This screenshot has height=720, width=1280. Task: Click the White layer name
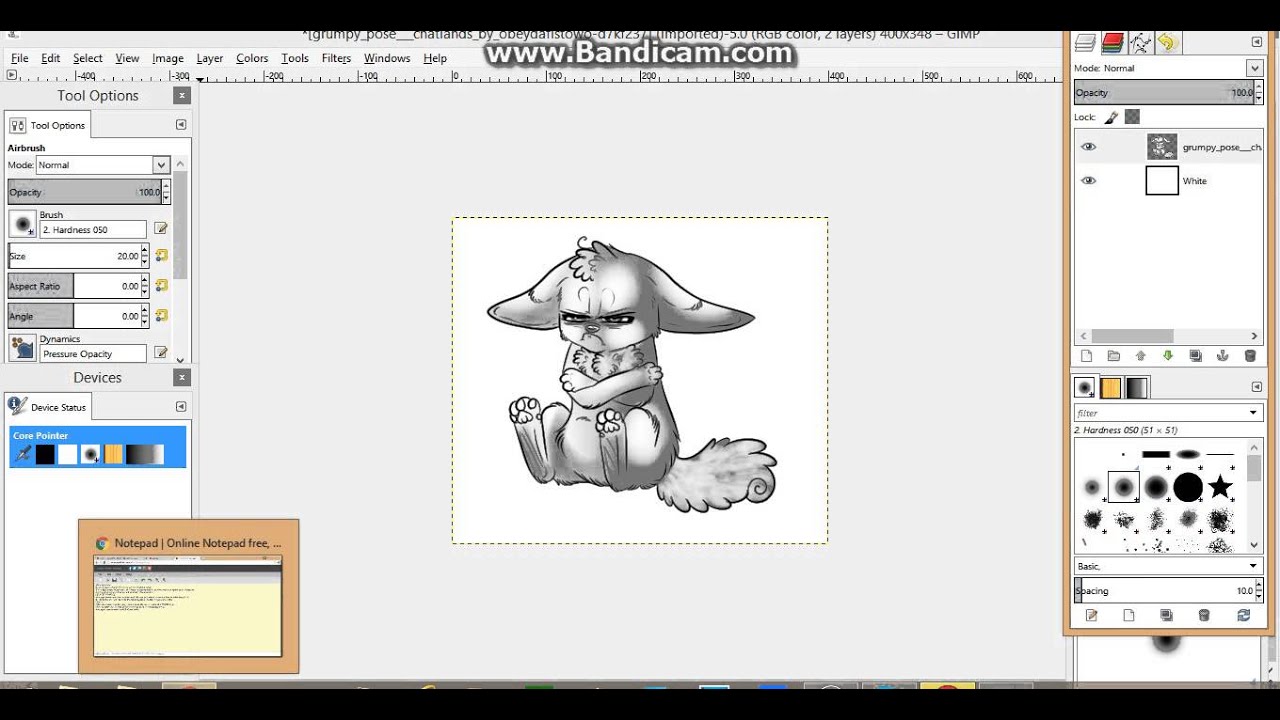coord(1195,181)
